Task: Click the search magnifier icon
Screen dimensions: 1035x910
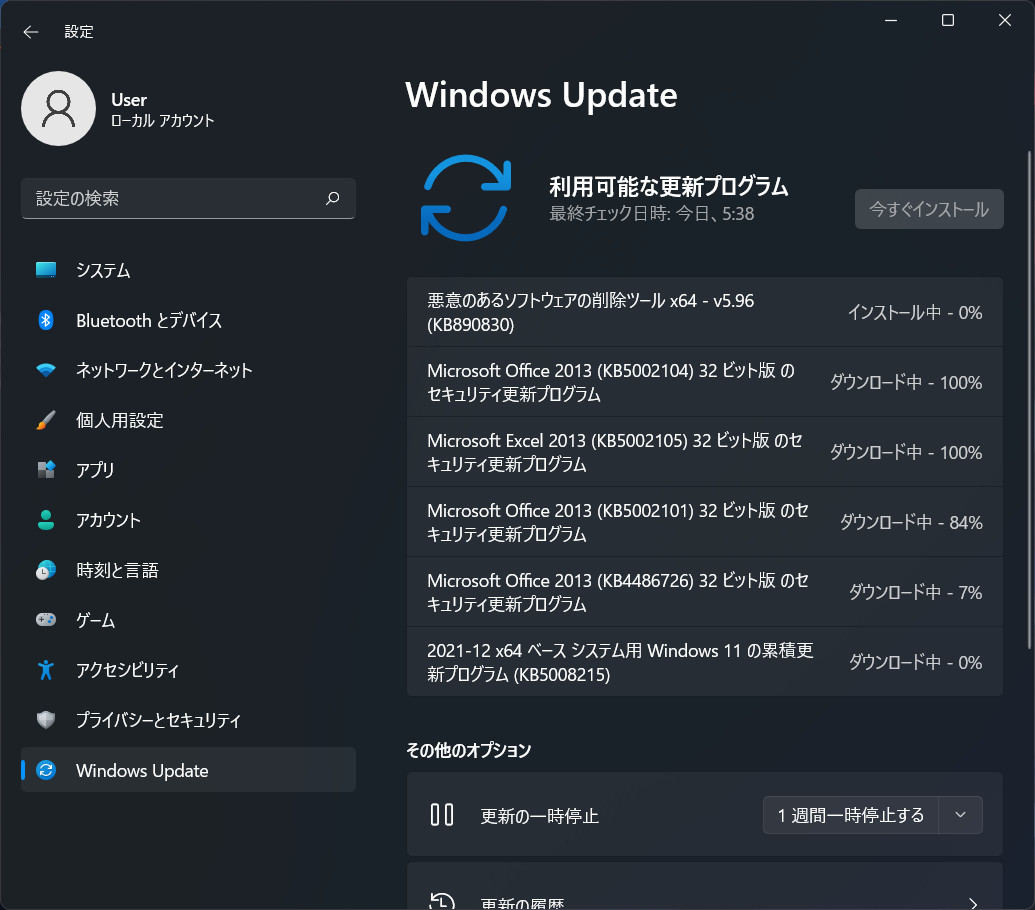Action: tap(333, 198)
